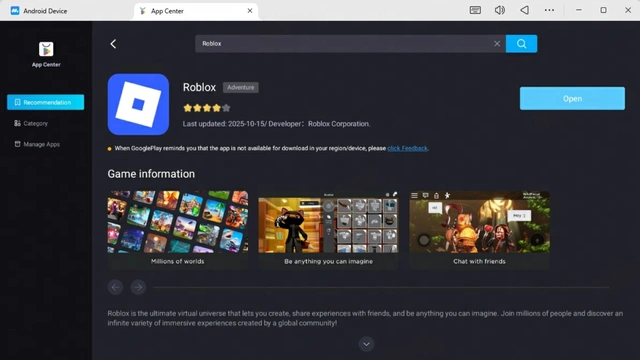
Task: Click the Roblox description paragraph
Action: click(365, 318)
